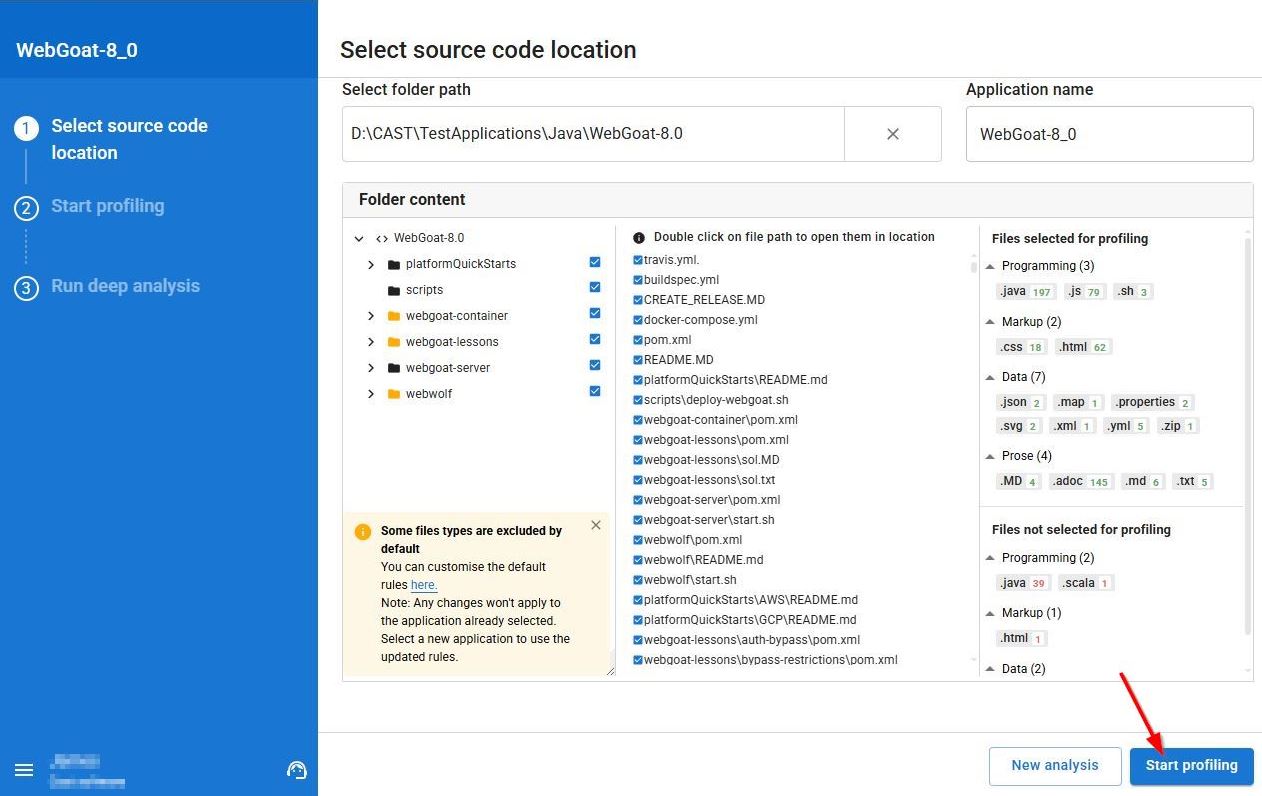Uncheck the pom.xml file checkbox
The image size is (1262, 796).
click(x=637, y=340)
